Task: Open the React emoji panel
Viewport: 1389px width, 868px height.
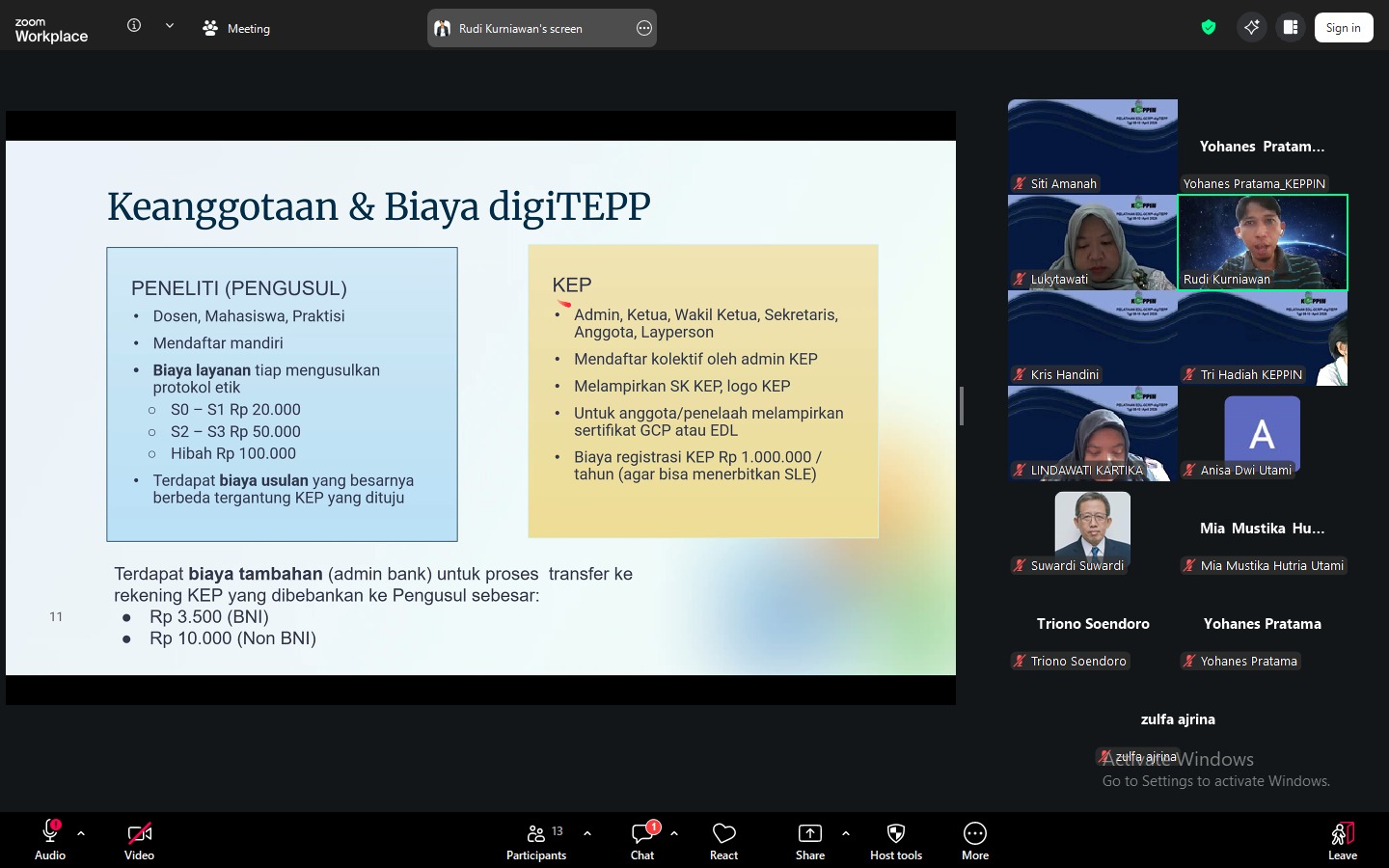Action: click(723, 839)
